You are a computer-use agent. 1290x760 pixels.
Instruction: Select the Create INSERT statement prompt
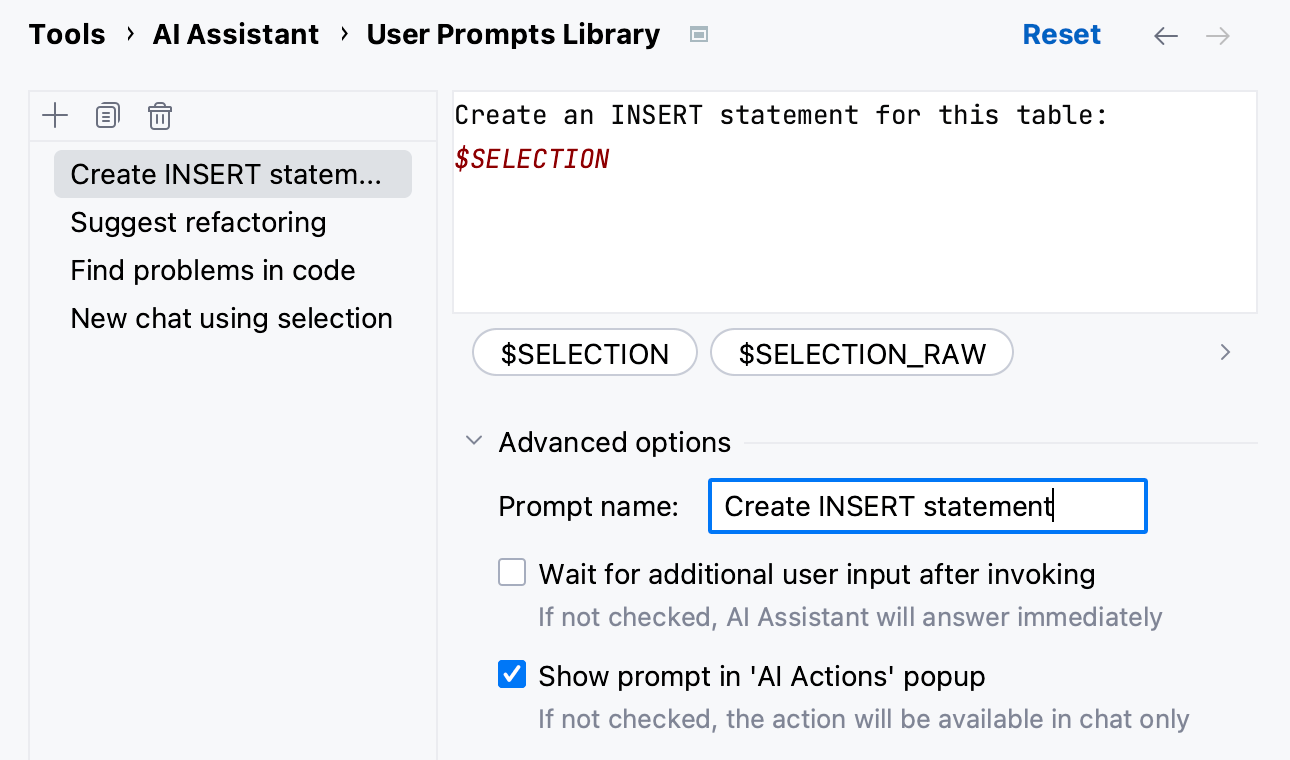coord(233,174)
